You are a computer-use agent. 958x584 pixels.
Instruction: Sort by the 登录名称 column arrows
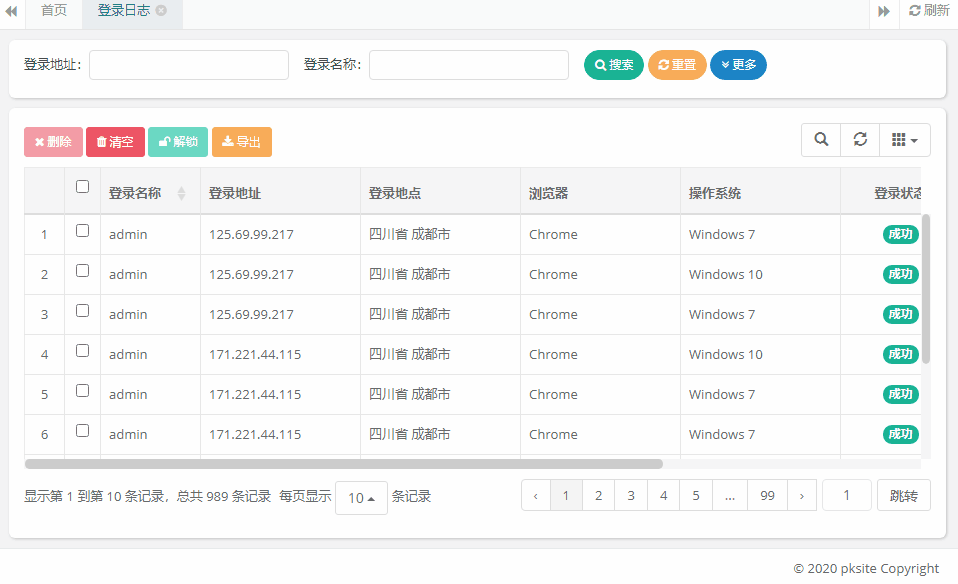180,192
